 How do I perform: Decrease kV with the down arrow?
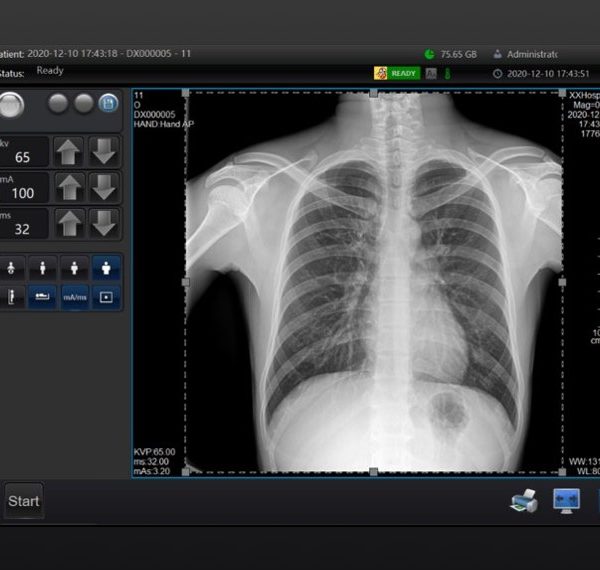[103, 152]
